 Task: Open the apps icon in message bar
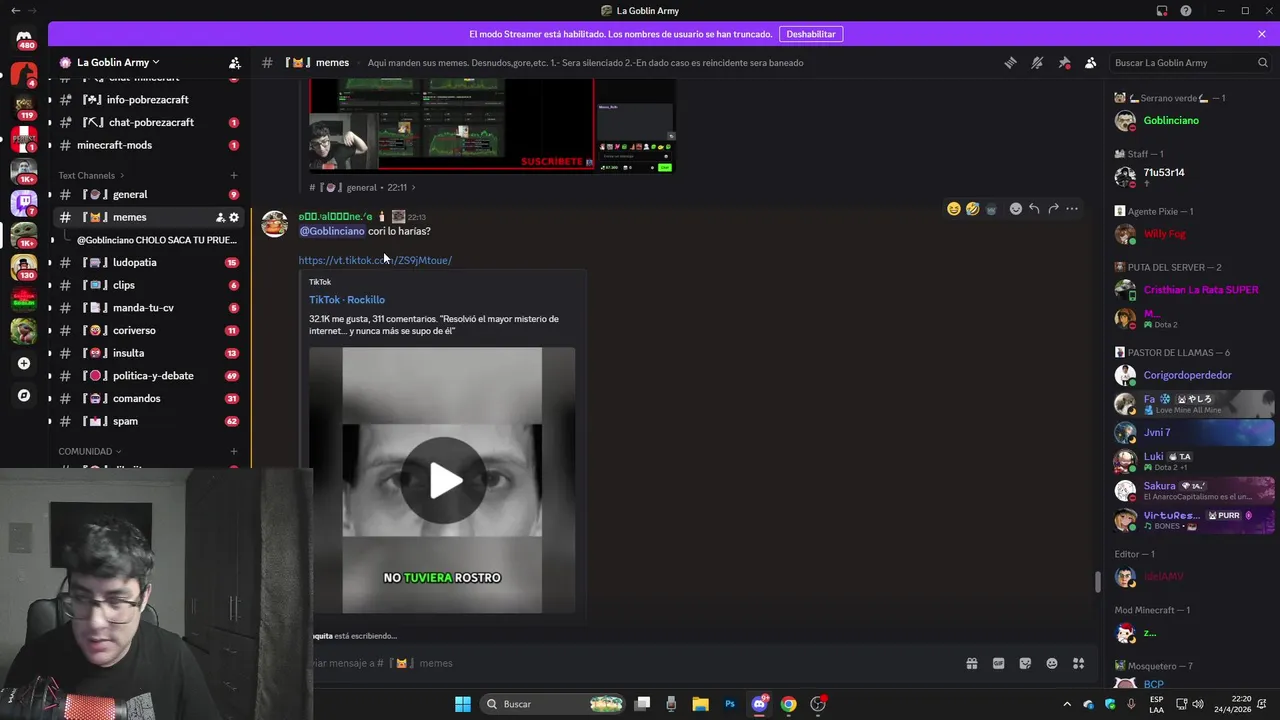click(1079, 663)
